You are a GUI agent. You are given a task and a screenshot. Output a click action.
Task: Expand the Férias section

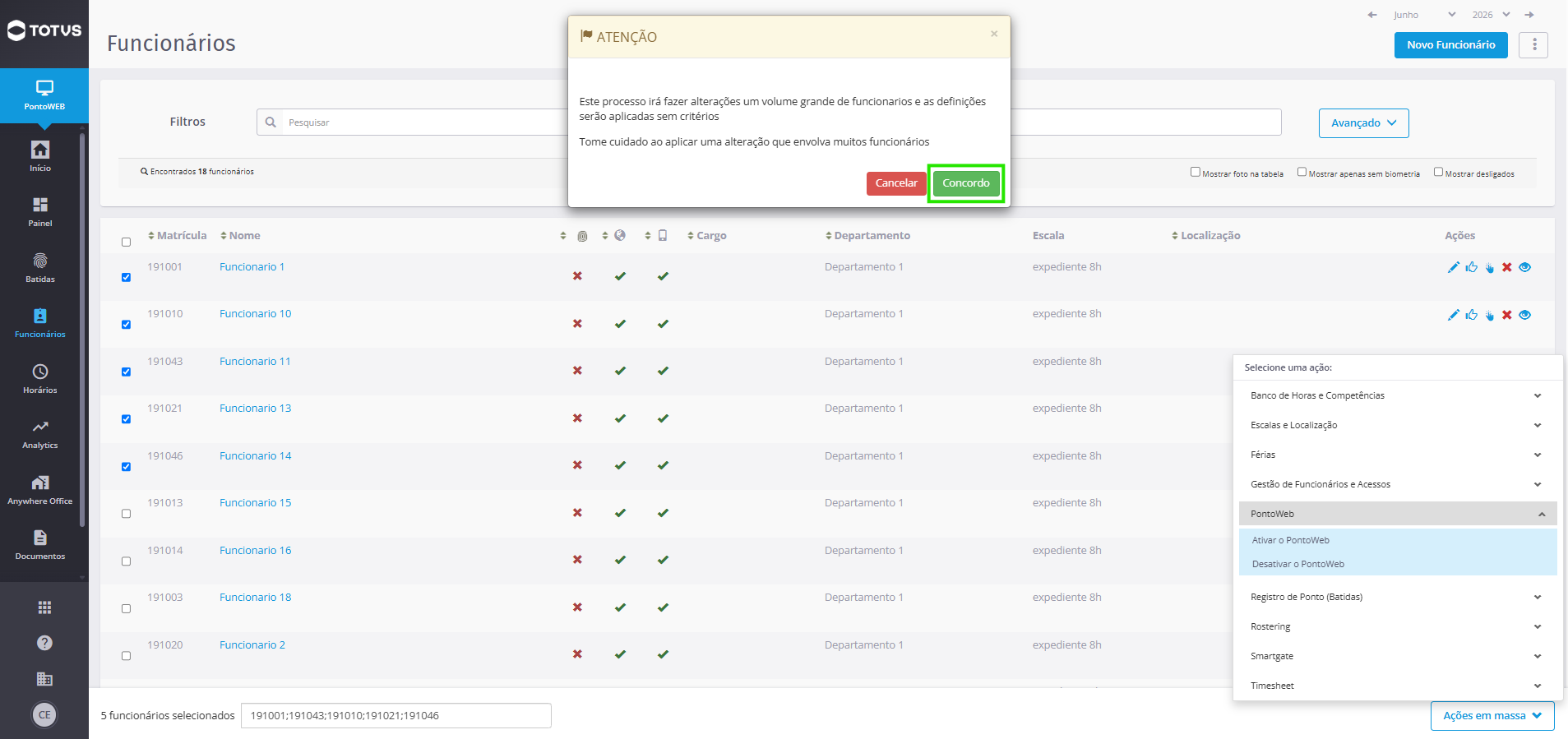[x=1398, y=455]
